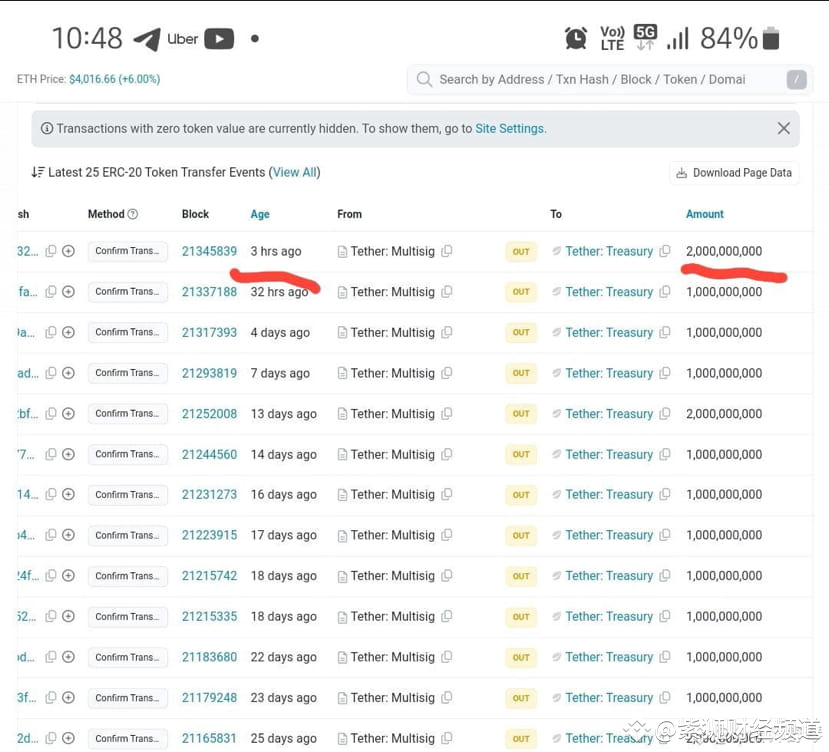This screenshot has height=752, width=829.
Task: Tap the Uber notification in status bar
Action: 182,39
